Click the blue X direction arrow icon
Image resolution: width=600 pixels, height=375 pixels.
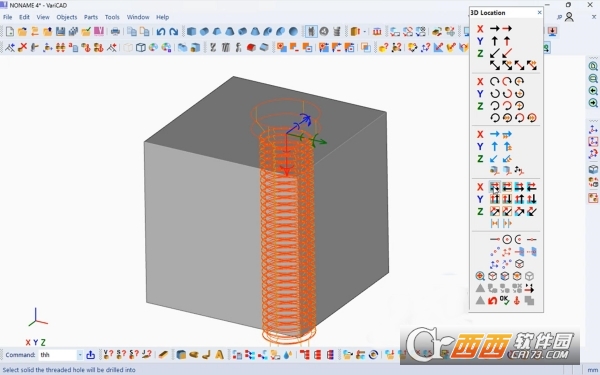(495, 134)
